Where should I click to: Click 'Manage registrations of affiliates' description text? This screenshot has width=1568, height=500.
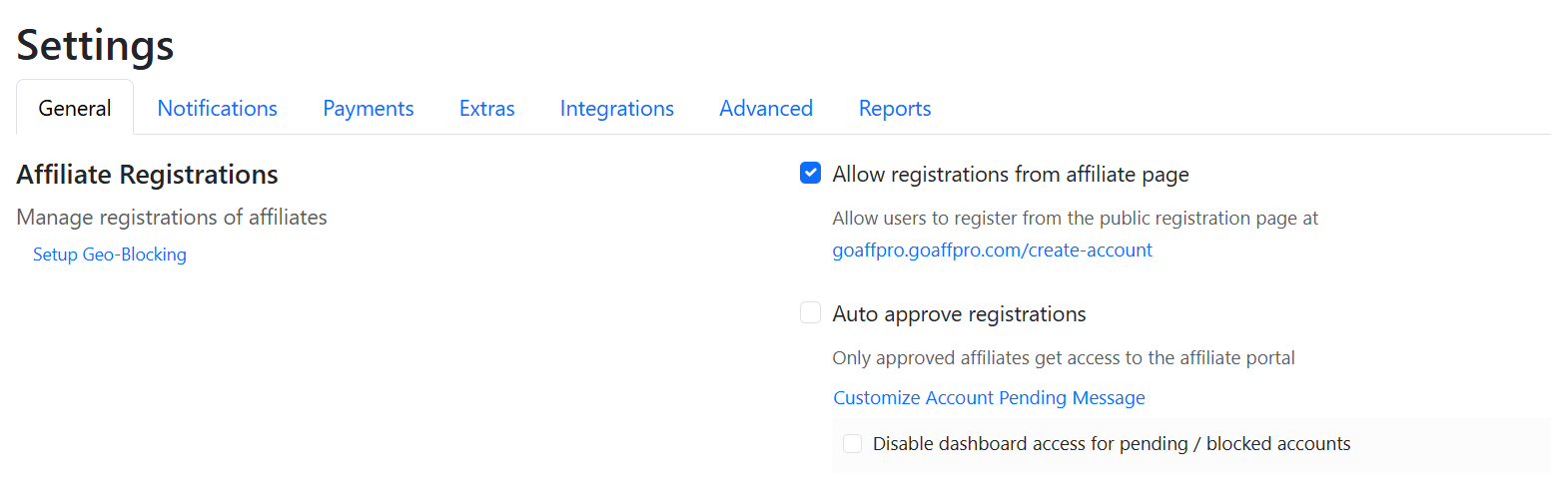click(x=172, y=217)
